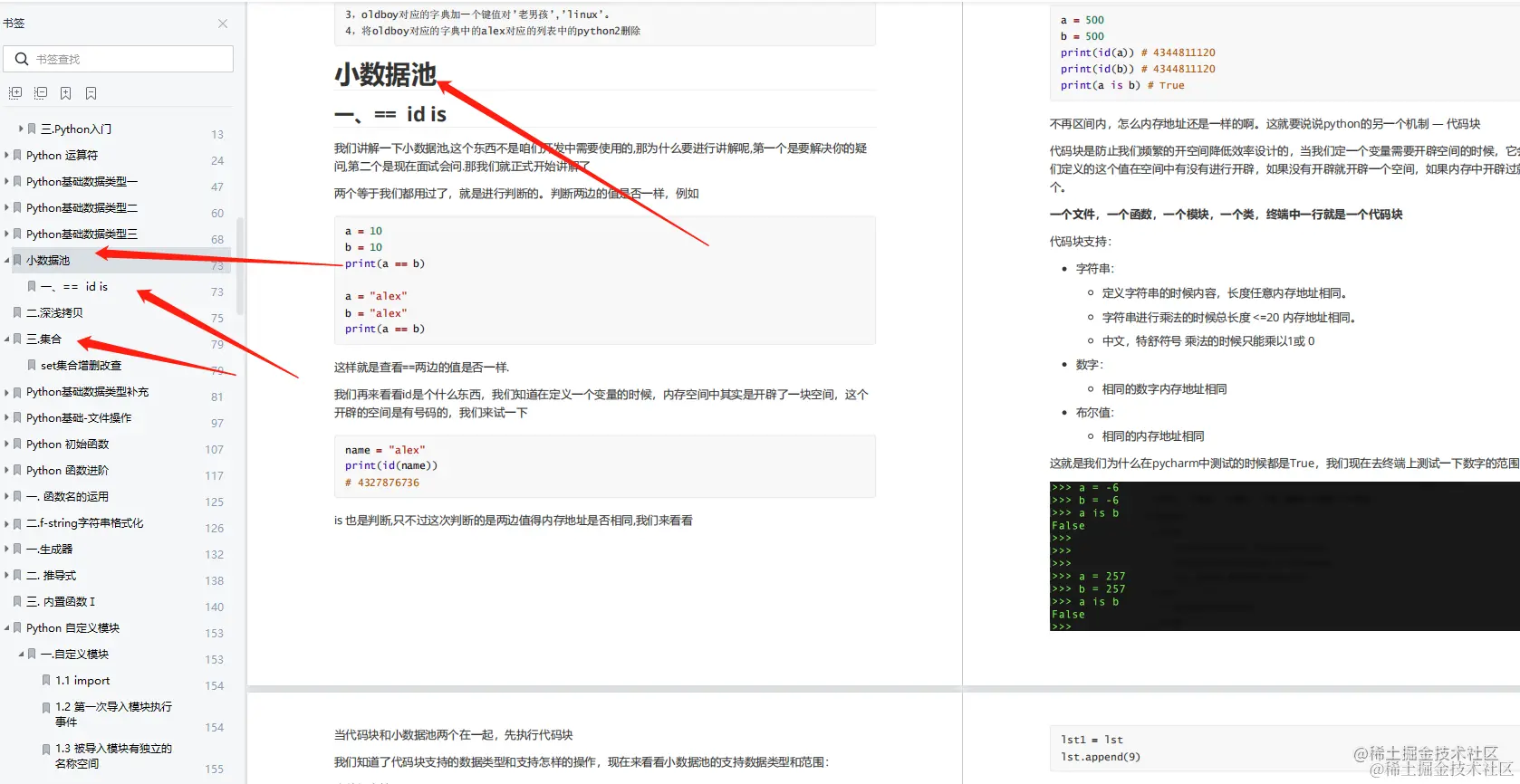The width and height of the screenshot is (1520, 784).
Task: Click the 一、== id is document heading
Action: (x=390, y=114)
